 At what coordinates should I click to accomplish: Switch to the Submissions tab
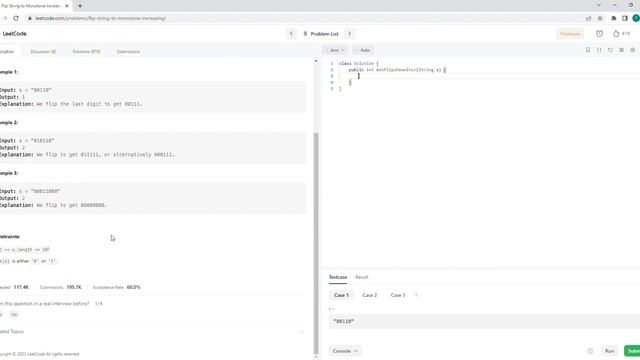click(128, 51)
